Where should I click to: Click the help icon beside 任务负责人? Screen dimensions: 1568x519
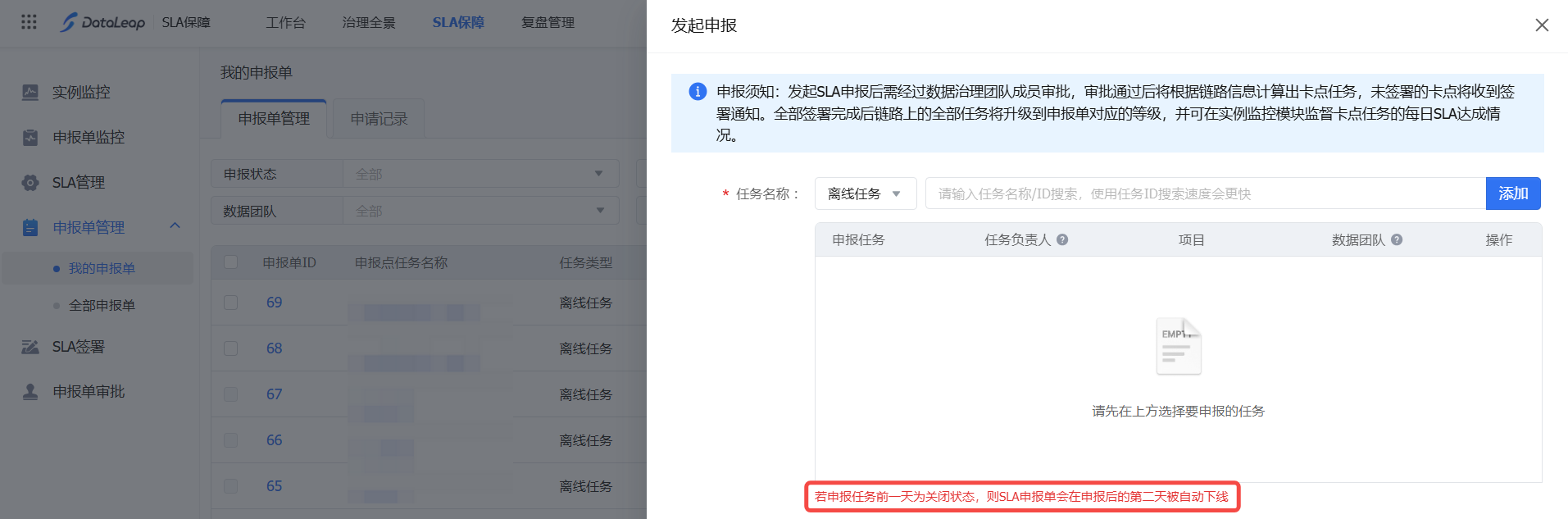click(x=1062, y=239)
